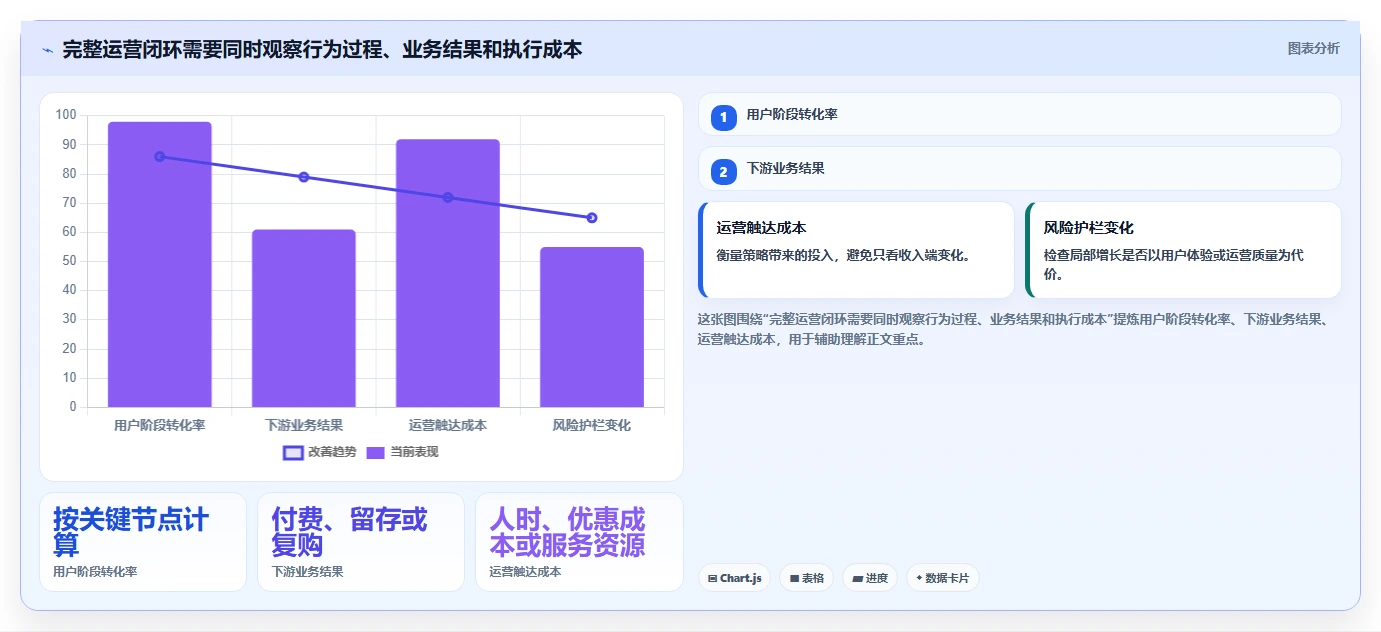Open list item 用户阶段转化率

[1019, 114]
